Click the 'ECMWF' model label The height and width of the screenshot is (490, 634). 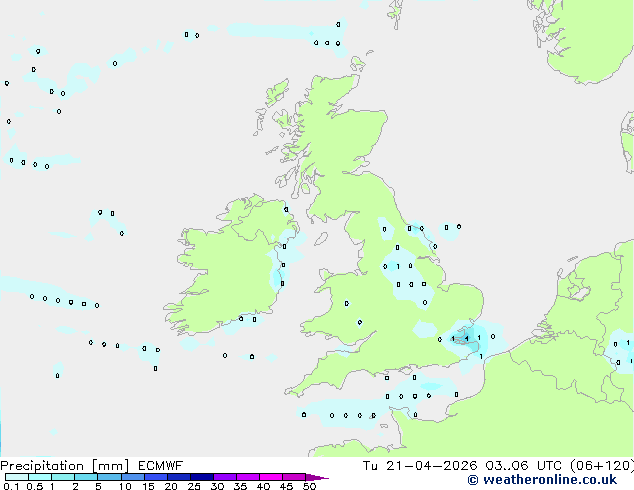[160, 466]
